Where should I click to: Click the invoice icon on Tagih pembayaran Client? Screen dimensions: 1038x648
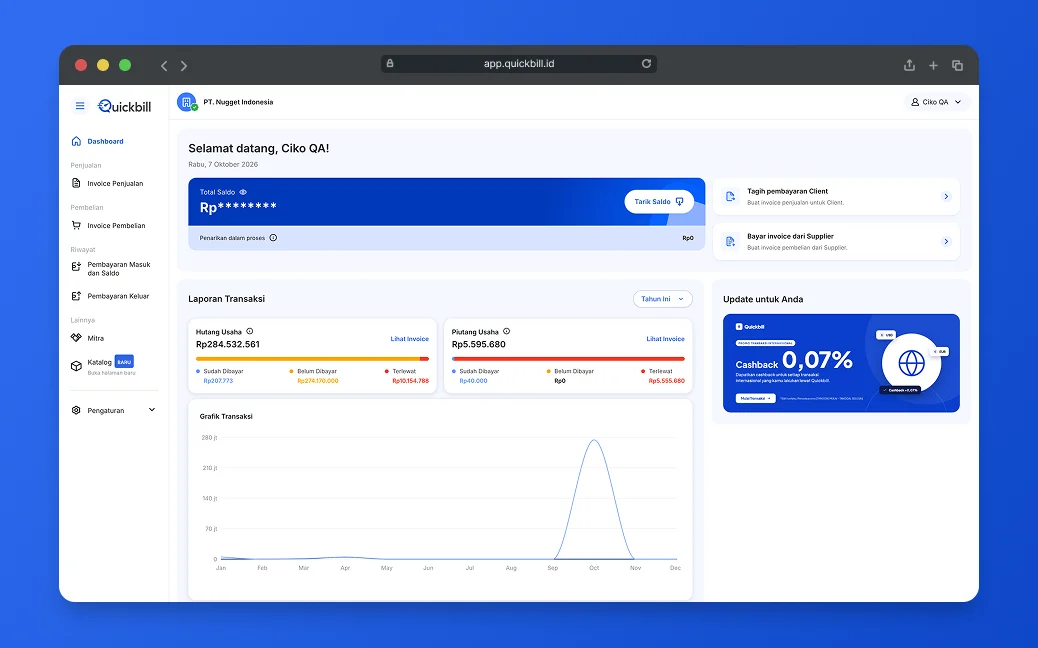(x=730, y=197)
